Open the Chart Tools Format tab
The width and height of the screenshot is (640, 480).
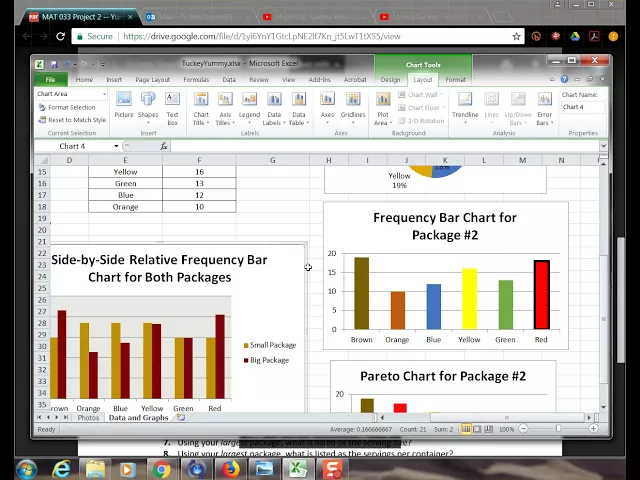click(455, 80)
